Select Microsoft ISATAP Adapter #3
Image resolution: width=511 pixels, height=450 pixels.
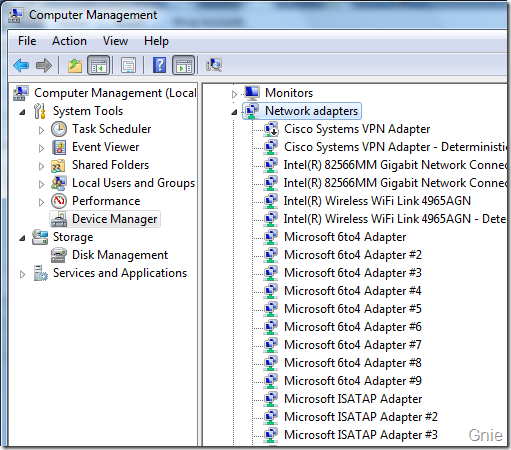point(361,435)
